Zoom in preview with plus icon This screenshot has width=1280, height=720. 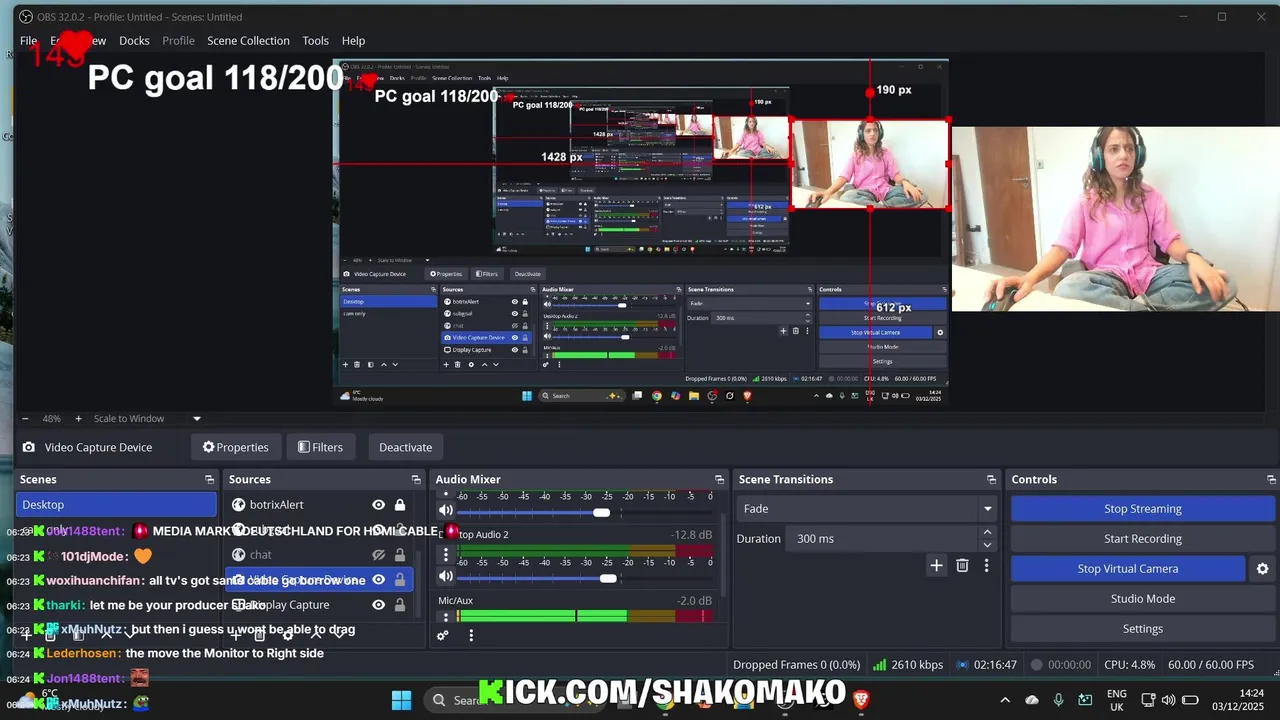coord(78,419)
